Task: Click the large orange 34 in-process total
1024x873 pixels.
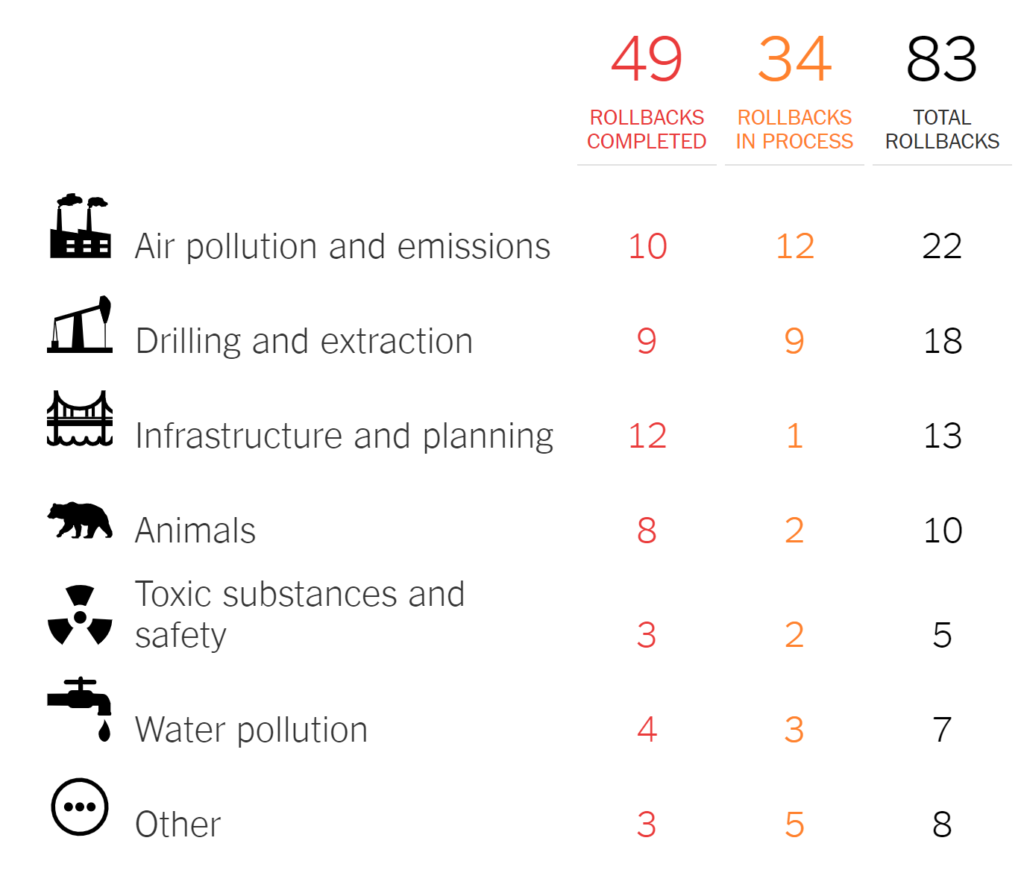Action: click(x=794, y=59)
